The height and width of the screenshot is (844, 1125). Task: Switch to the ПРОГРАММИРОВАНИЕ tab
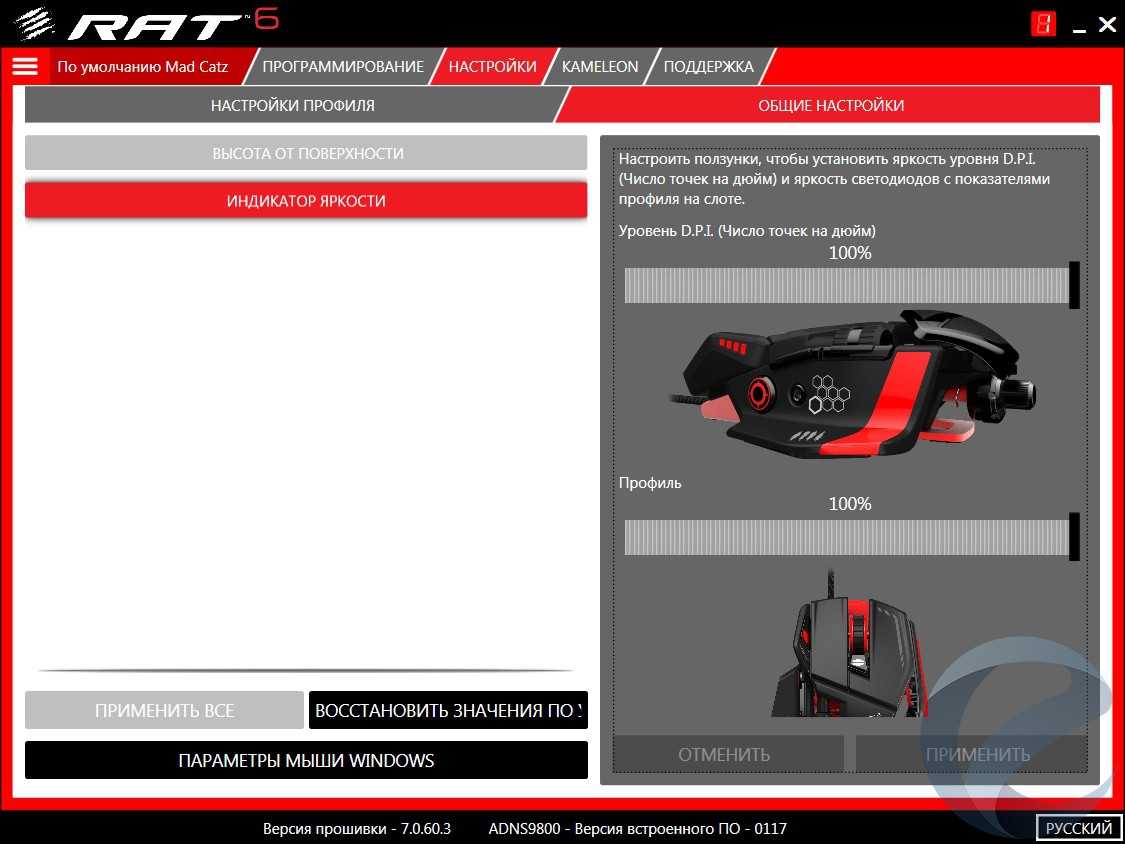point(342,67)
